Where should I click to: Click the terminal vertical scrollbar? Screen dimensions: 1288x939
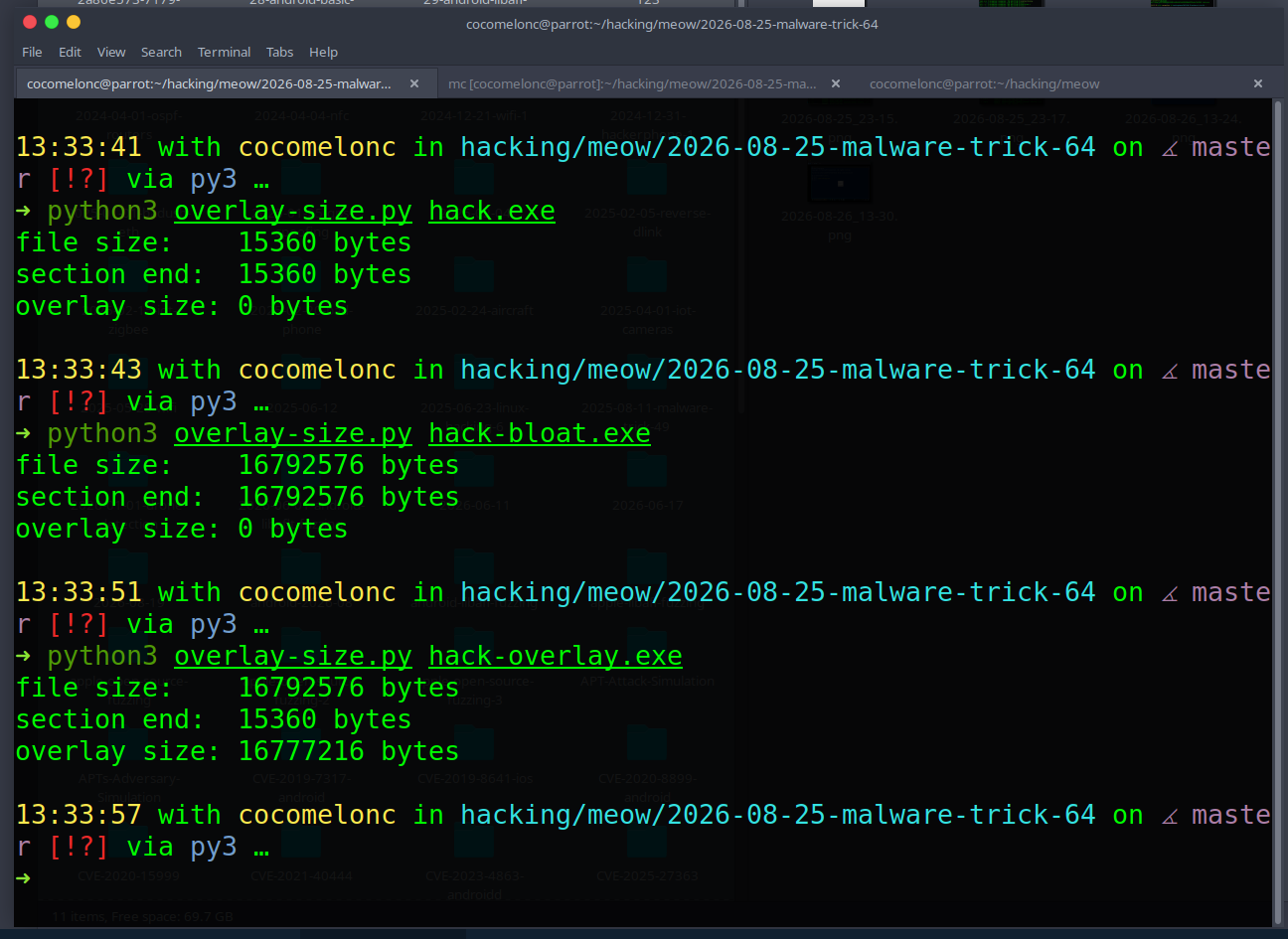[x=1279, y=512]
